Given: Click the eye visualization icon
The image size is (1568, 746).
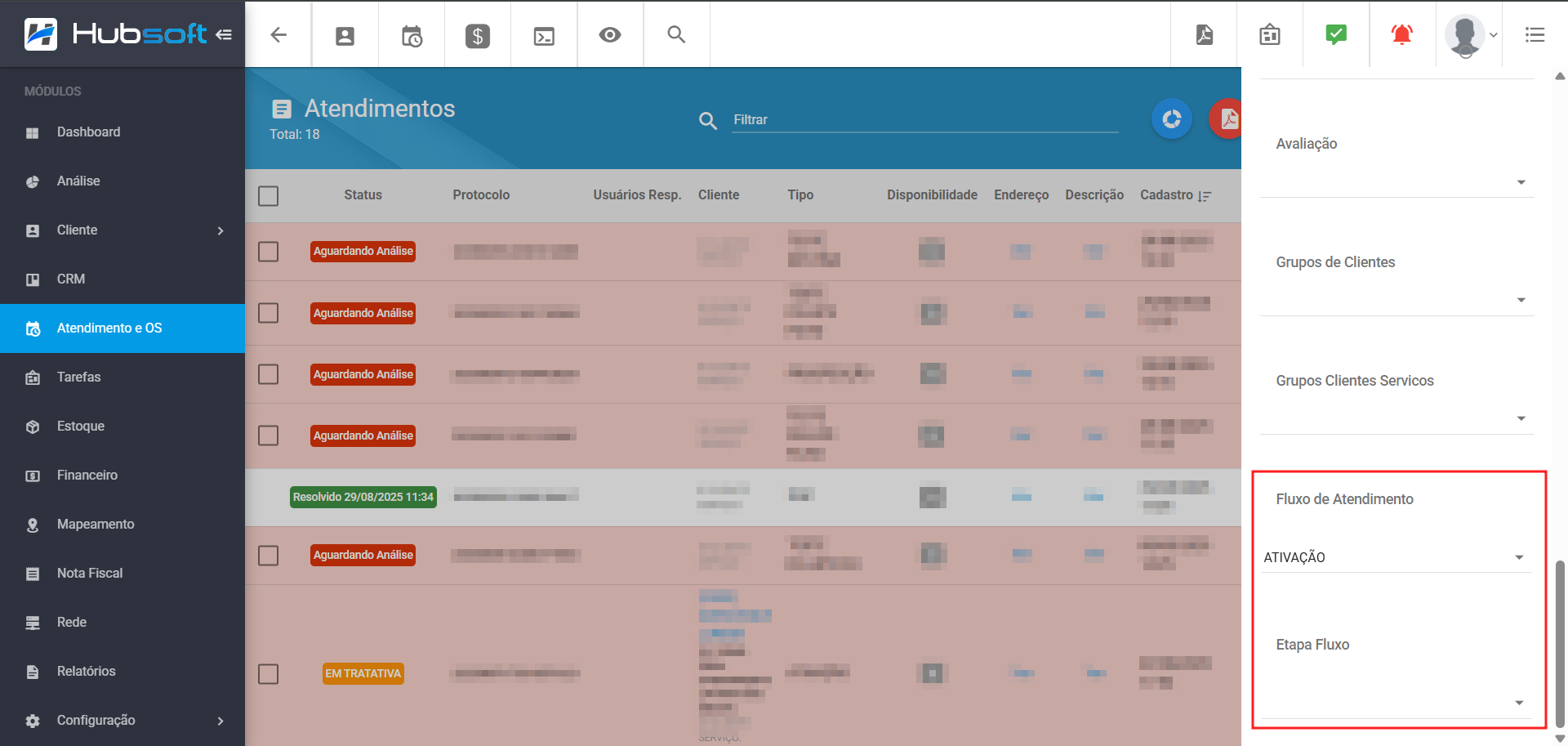Looking at the screenshot, I should coord(609,35).
